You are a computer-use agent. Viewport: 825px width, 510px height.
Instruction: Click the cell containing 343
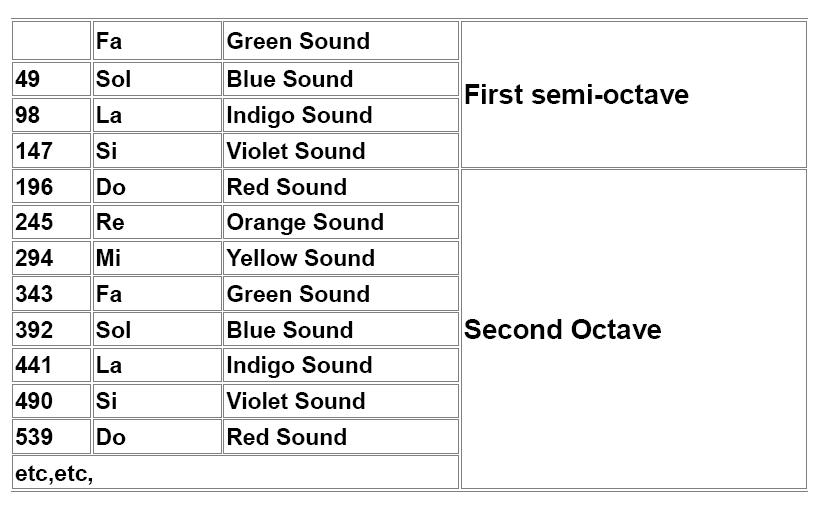[x=34, y=294]
